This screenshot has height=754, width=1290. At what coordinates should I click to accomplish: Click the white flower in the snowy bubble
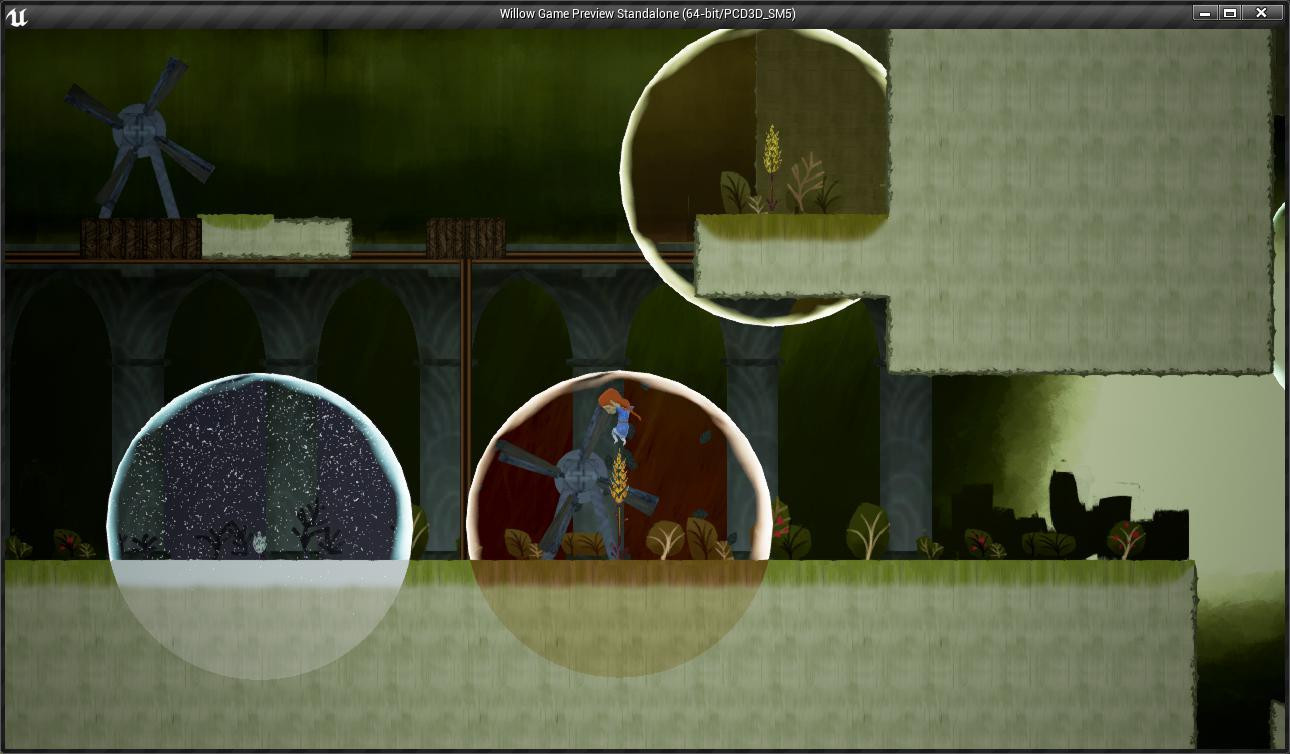pos(259,543)
